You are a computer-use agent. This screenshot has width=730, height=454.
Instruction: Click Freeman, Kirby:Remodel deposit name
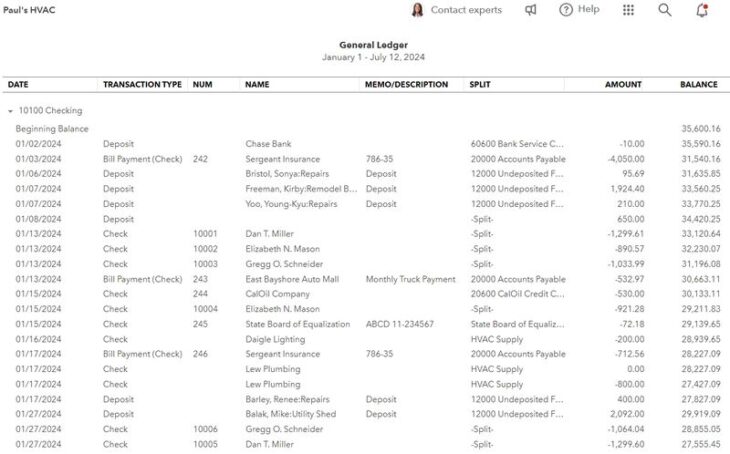(301, 189)
